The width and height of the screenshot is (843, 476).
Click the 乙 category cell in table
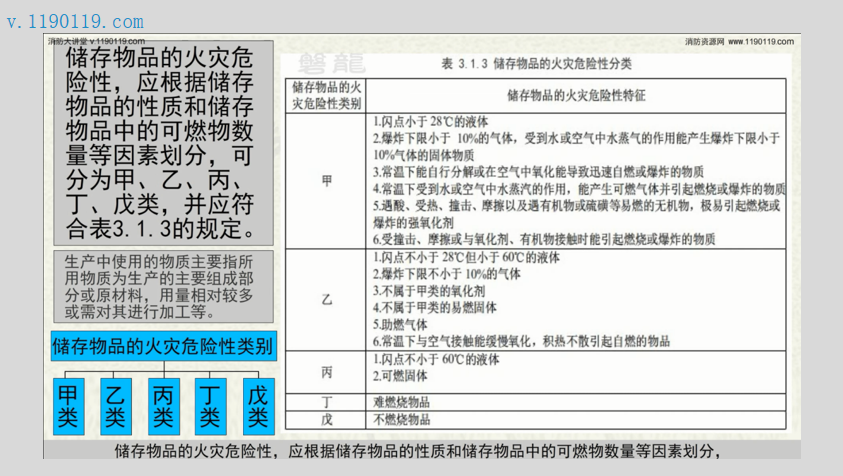[326, 300]
